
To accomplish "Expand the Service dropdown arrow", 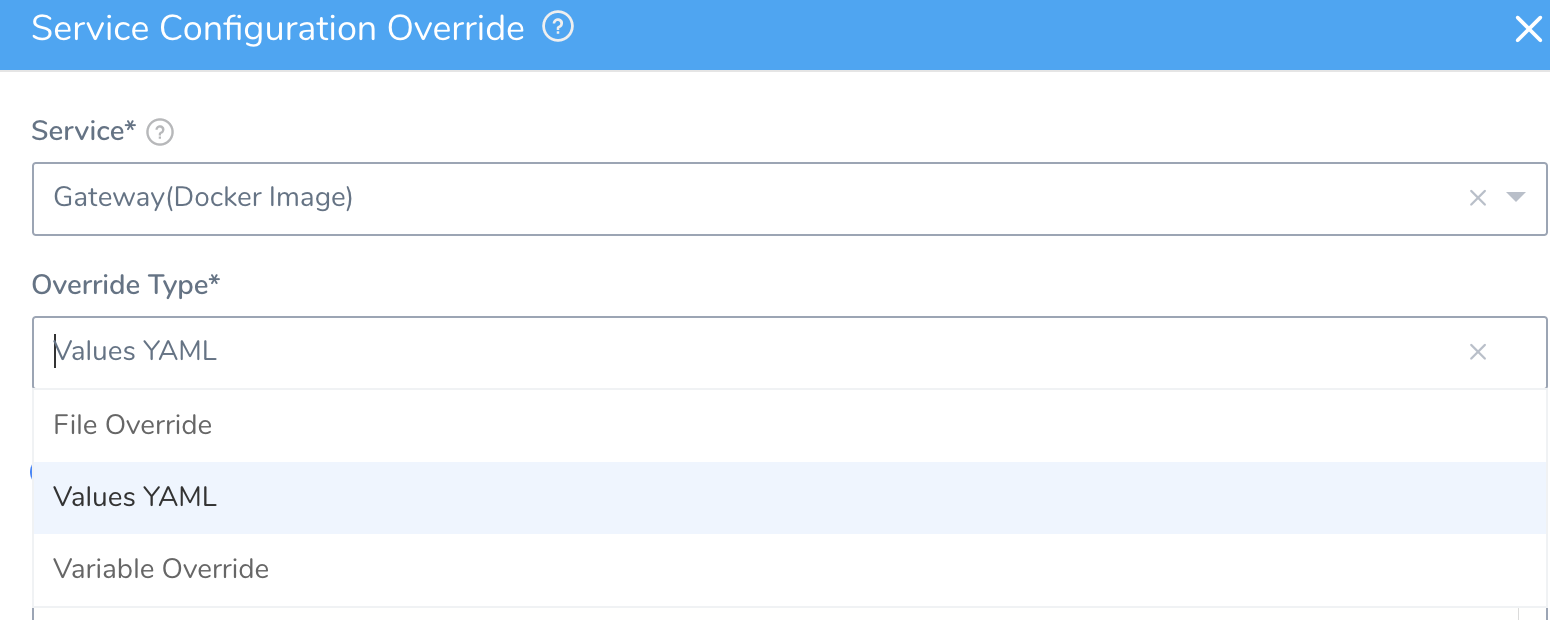I will tap(1515, 197).
